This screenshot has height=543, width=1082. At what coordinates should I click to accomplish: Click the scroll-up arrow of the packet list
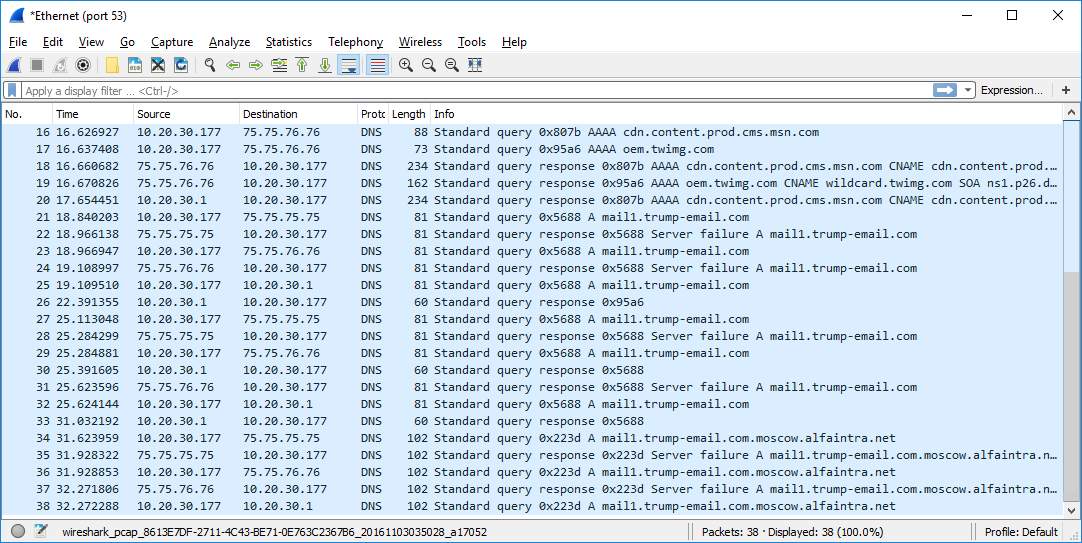[1070, 112]
